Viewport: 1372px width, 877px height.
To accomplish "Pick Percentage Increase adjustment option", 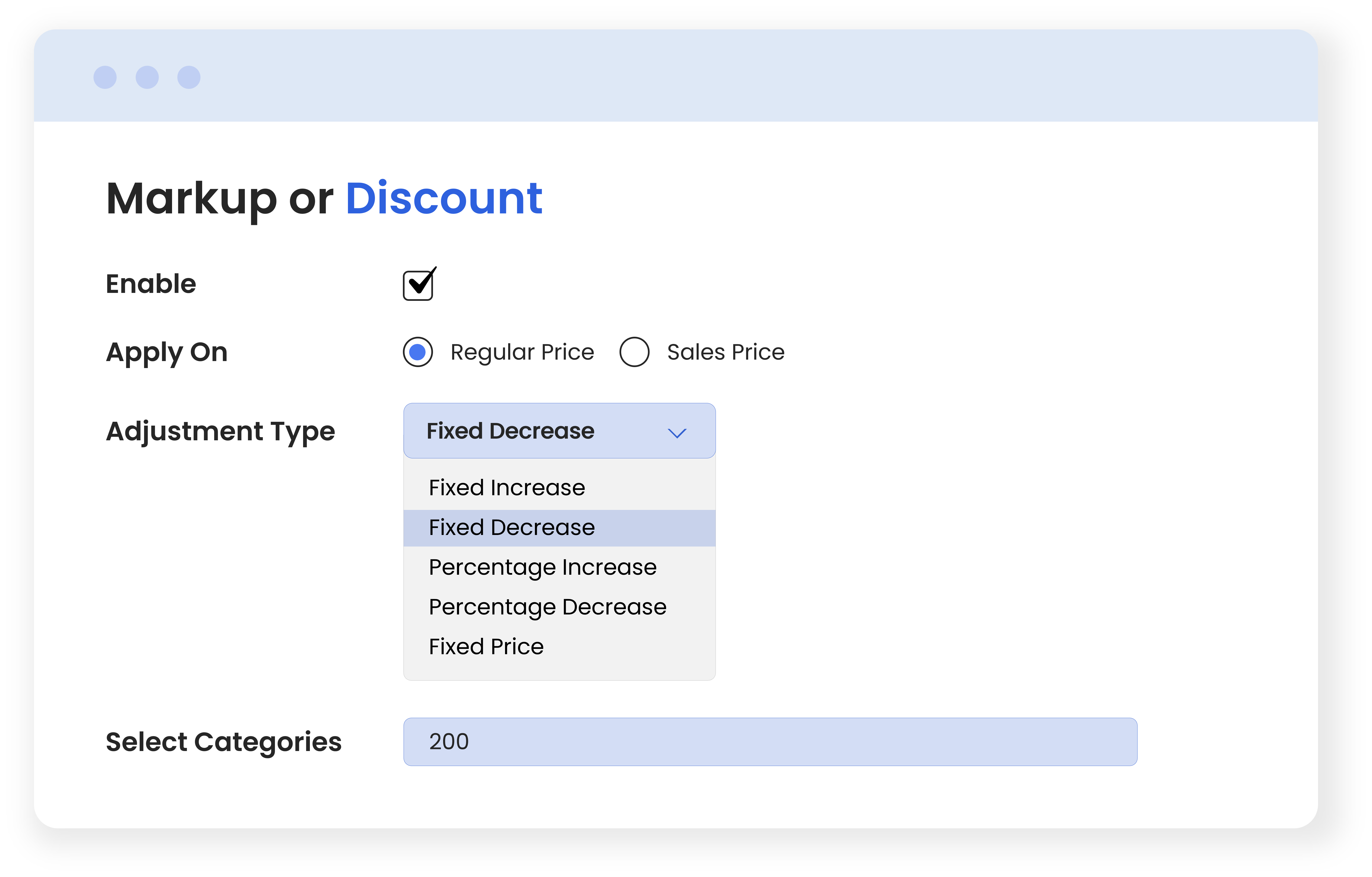I will point(542,567).
